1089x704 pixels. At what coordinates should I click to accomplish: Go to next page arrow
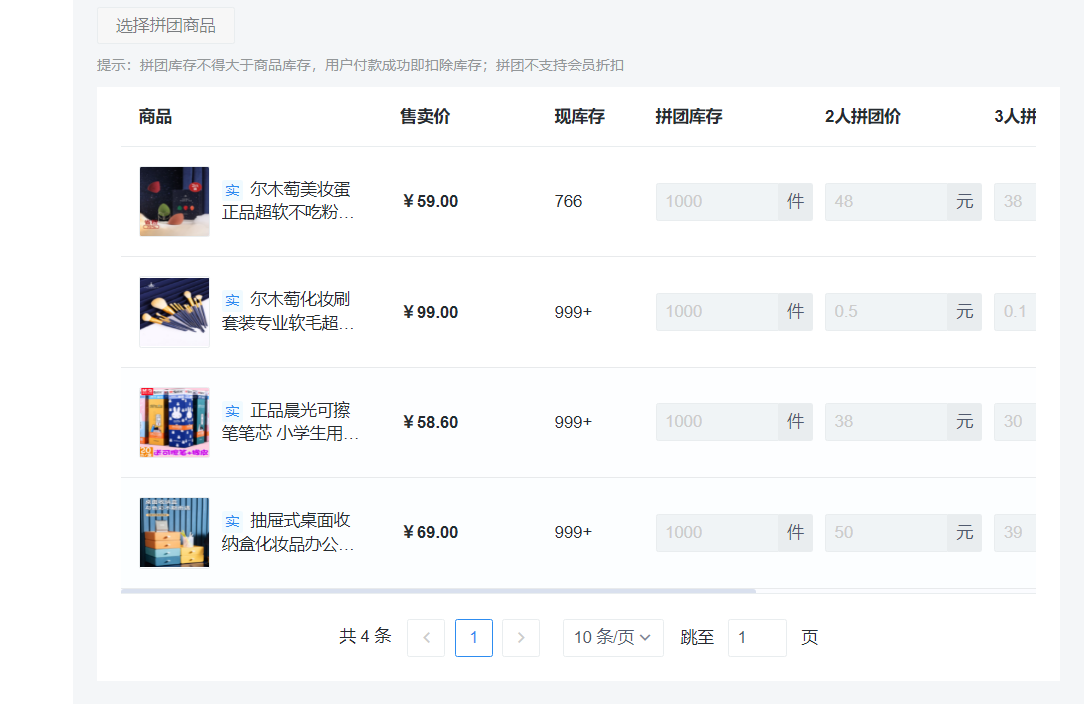tap(521, 637)
